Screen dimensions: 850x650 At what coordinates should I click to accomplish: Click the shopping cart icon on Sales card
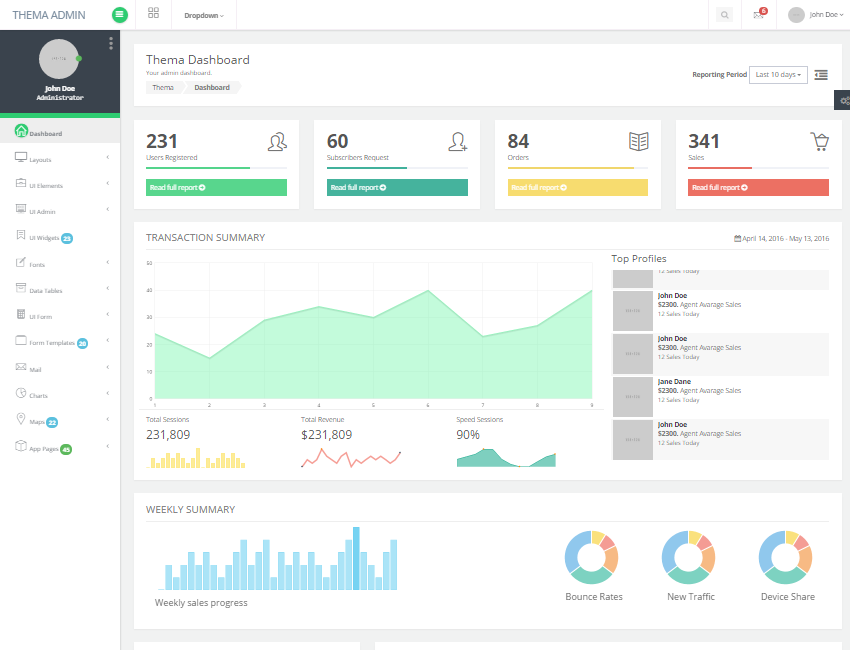coord(819,142)
